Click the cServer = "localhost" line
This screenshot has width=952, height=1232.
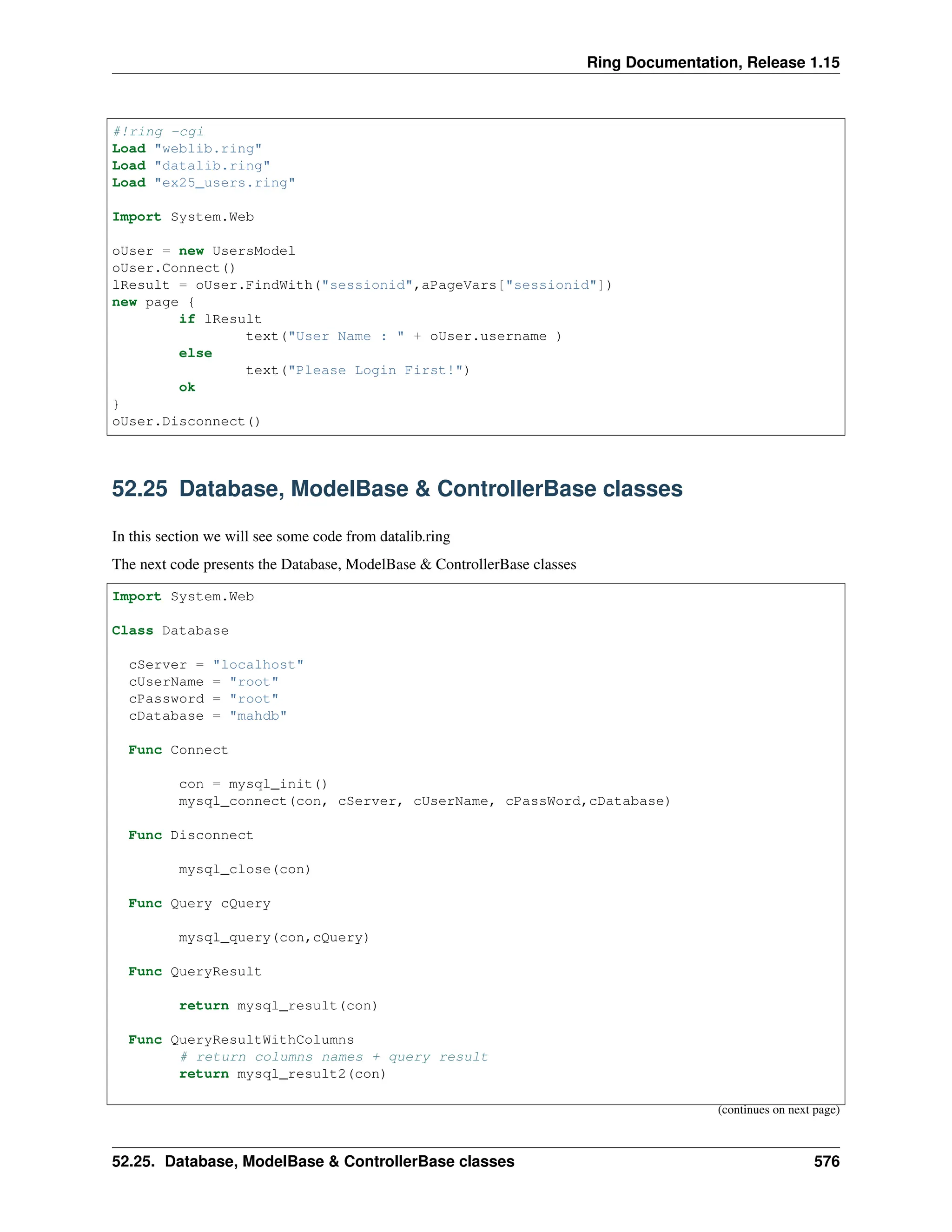click(215, 664)
